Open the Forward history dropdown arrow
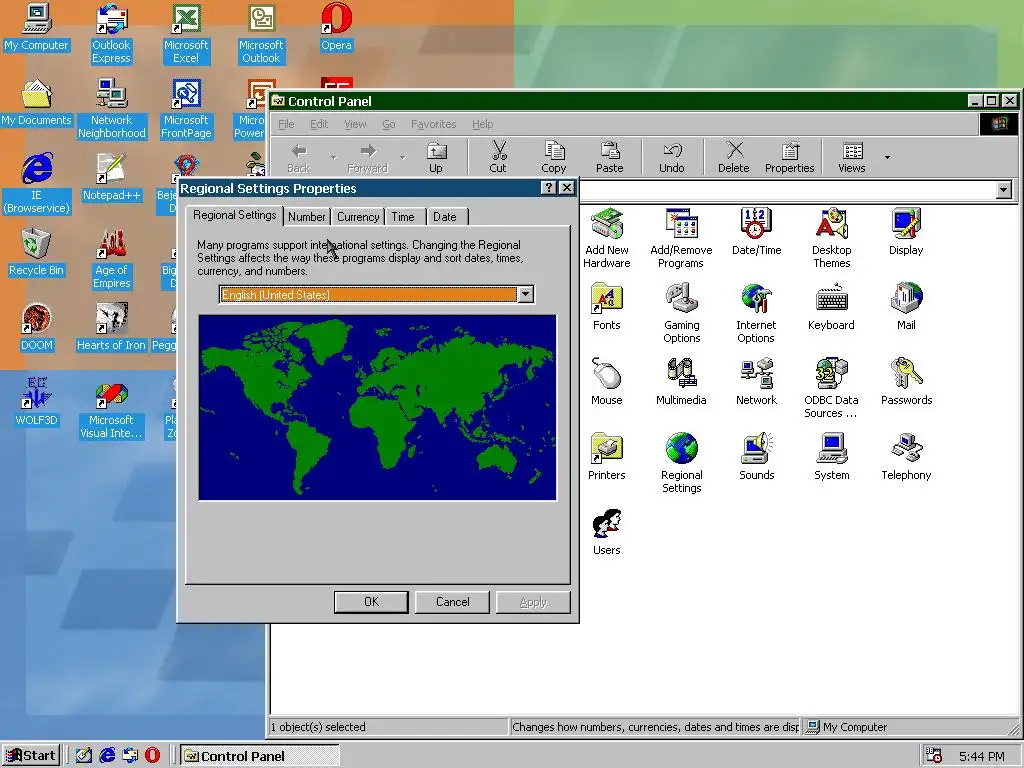Screen dimensions: 1024x768 (x=402, y=157)
